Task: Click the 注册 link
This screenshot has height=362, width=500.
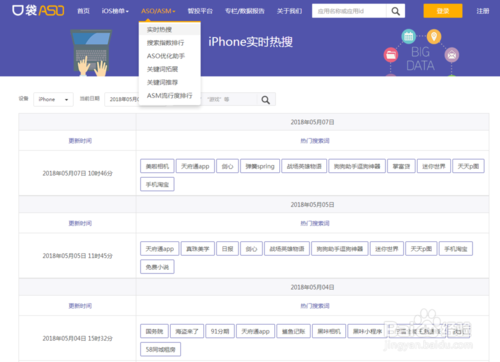Action: click(482, 11)
